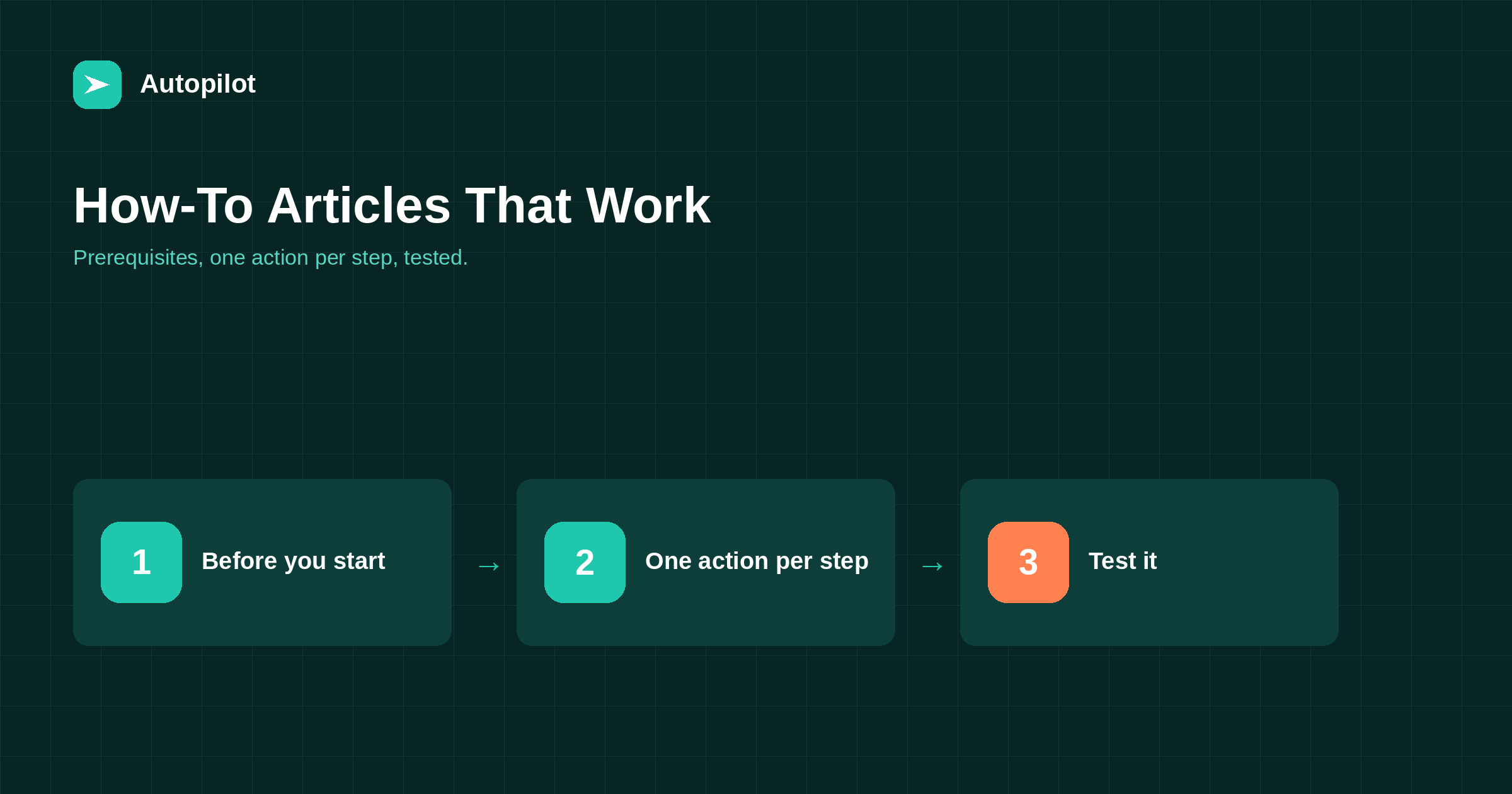Click the "Before you start" label

pyautogui.click(x=293, y=561)
